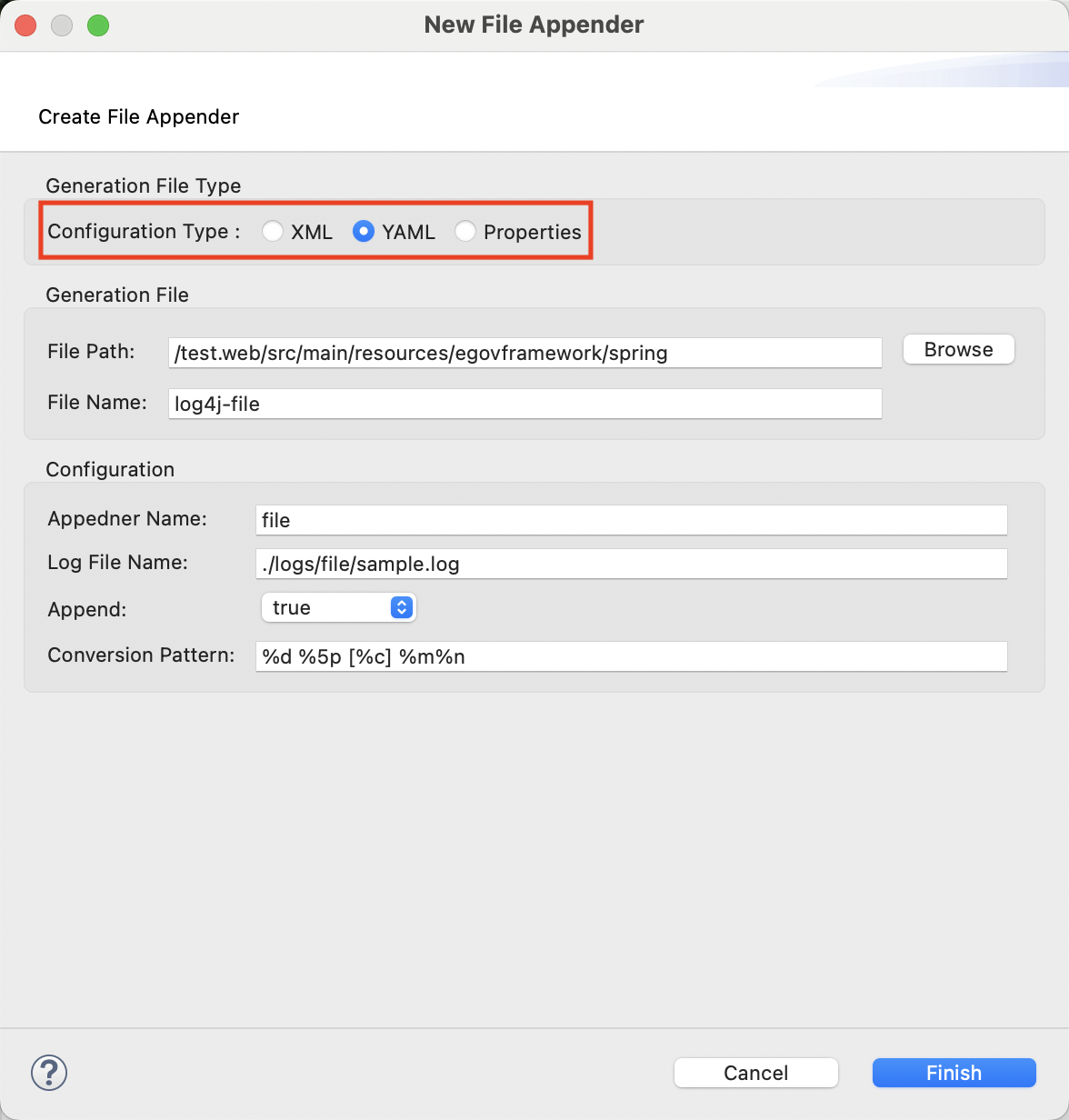Image resolution: width=1069 pixels, height=1120 pixels.
Task: Click the Conversion Pattern input field
Action: point(631,656)
